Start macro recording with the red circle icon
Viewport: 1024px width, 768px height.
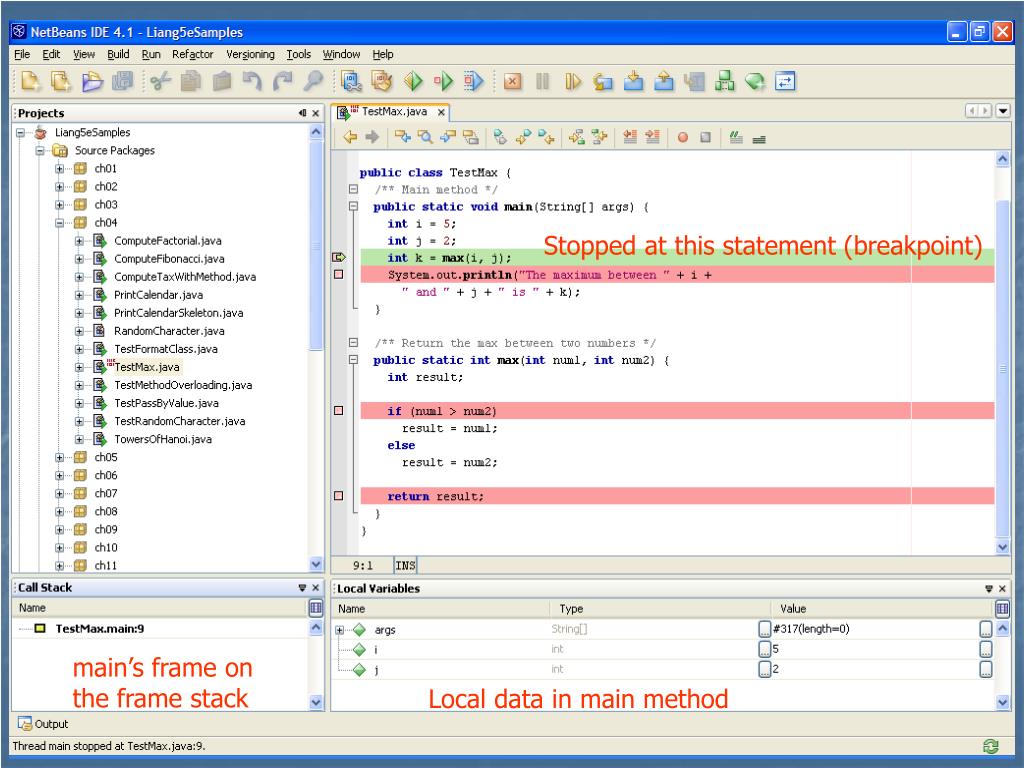[683, 137]
